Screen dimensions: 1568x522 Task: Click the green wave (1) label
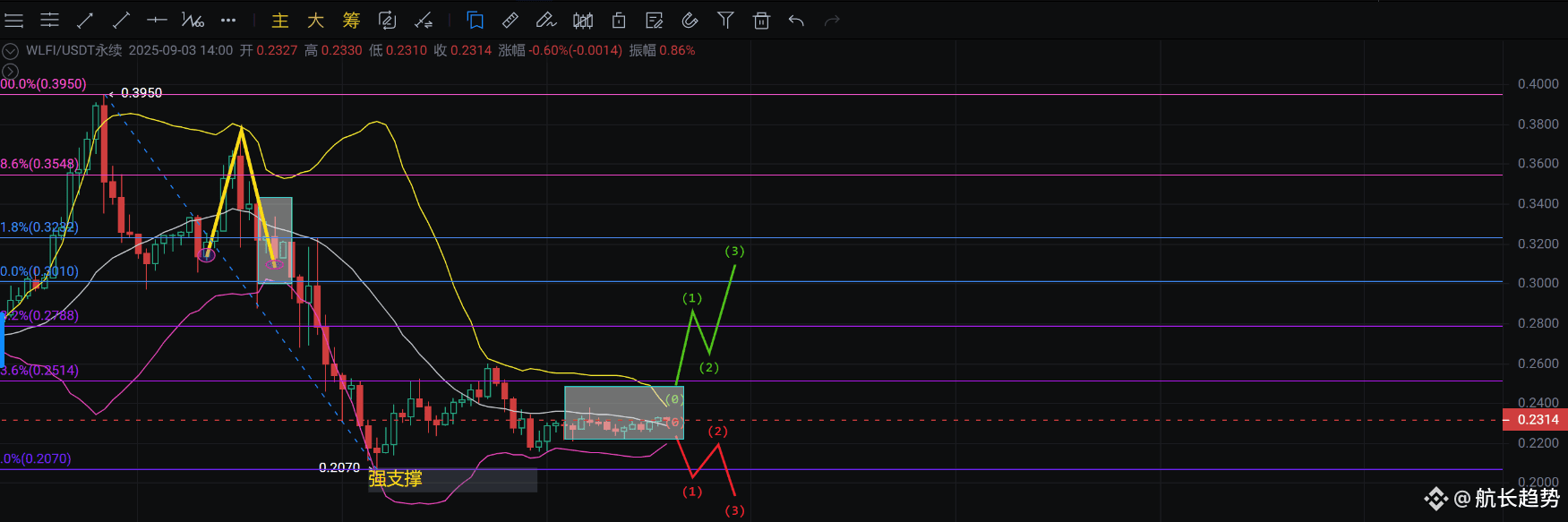pos(692,297)
